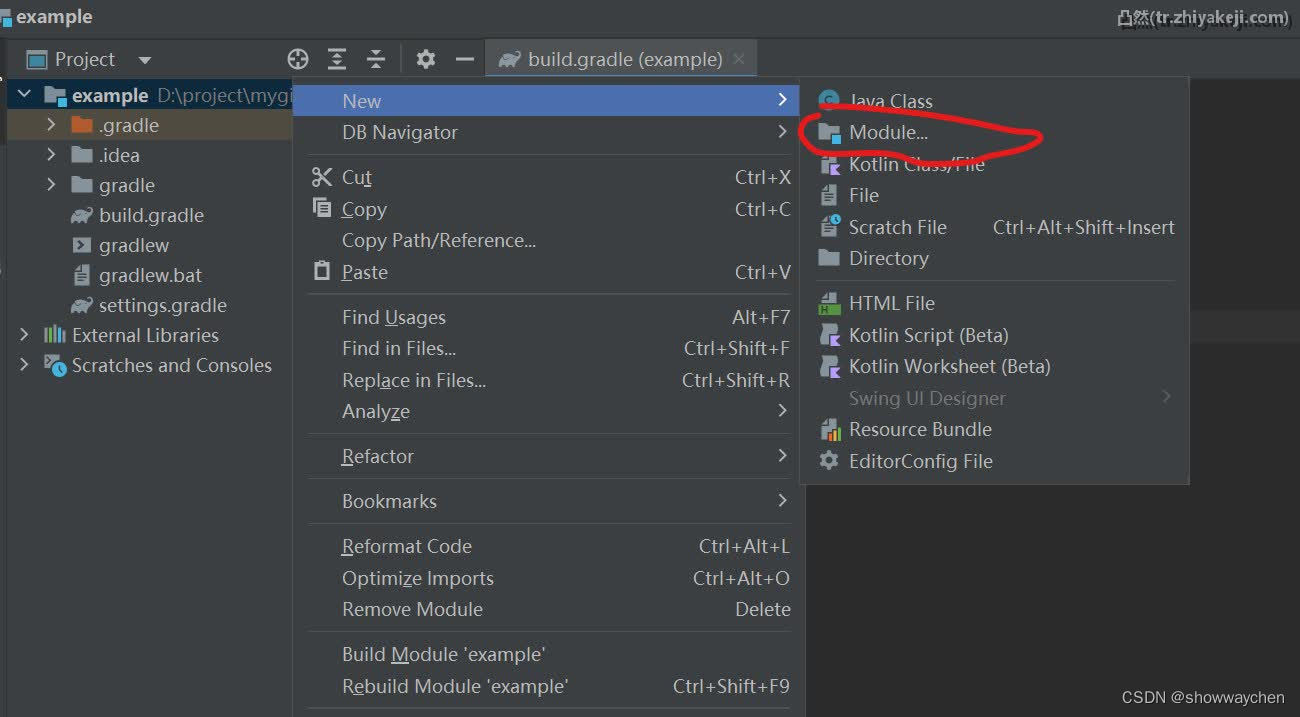The width and height of the screenshot is (1300, 717).
Task: Create a new Kotlin Class/File
Action: coord(995,164)
